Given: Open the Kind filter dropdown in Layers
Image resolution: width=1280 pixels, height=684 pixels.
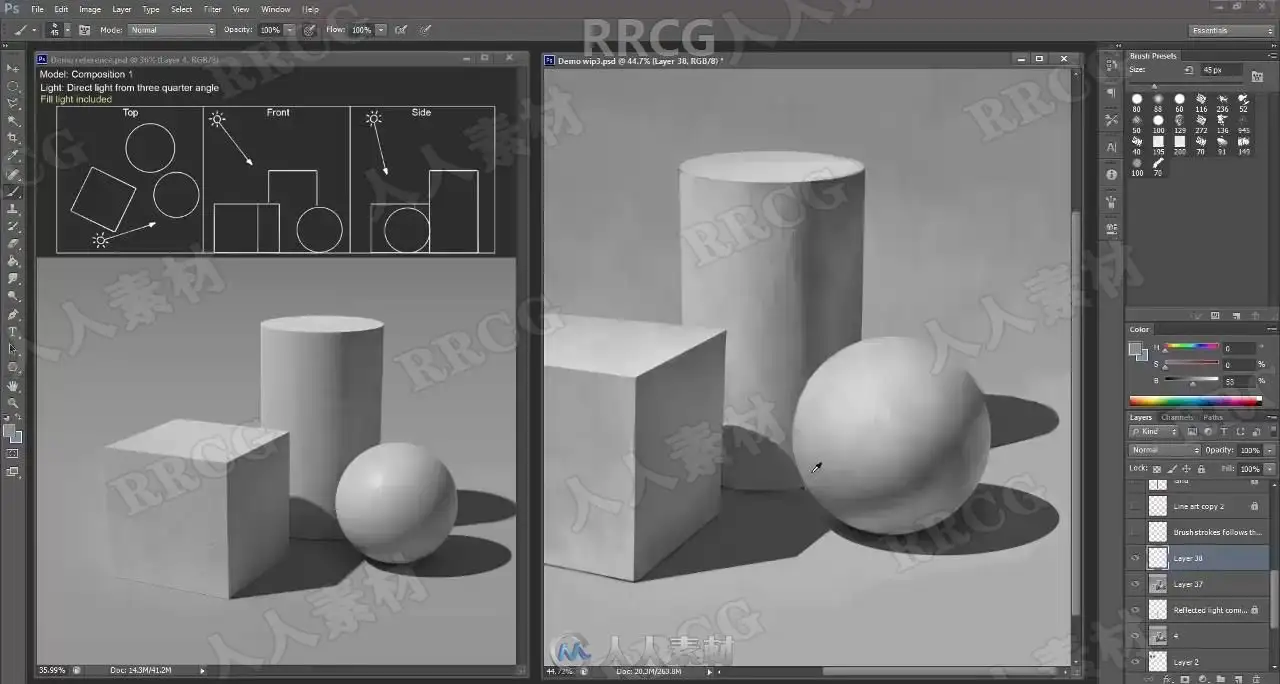Looking at the screenshot, I should (x=1155, y=432).
